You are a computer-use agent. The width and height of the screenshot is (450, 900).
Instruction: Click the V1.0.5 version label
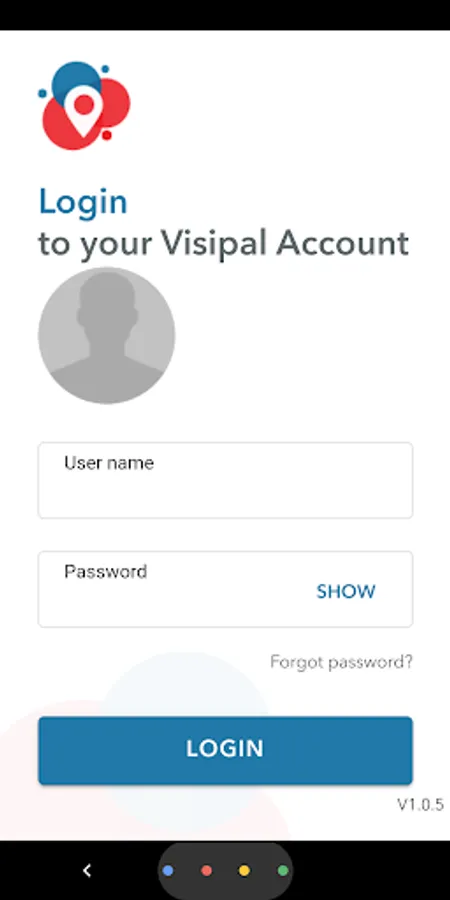coord(420,805)
